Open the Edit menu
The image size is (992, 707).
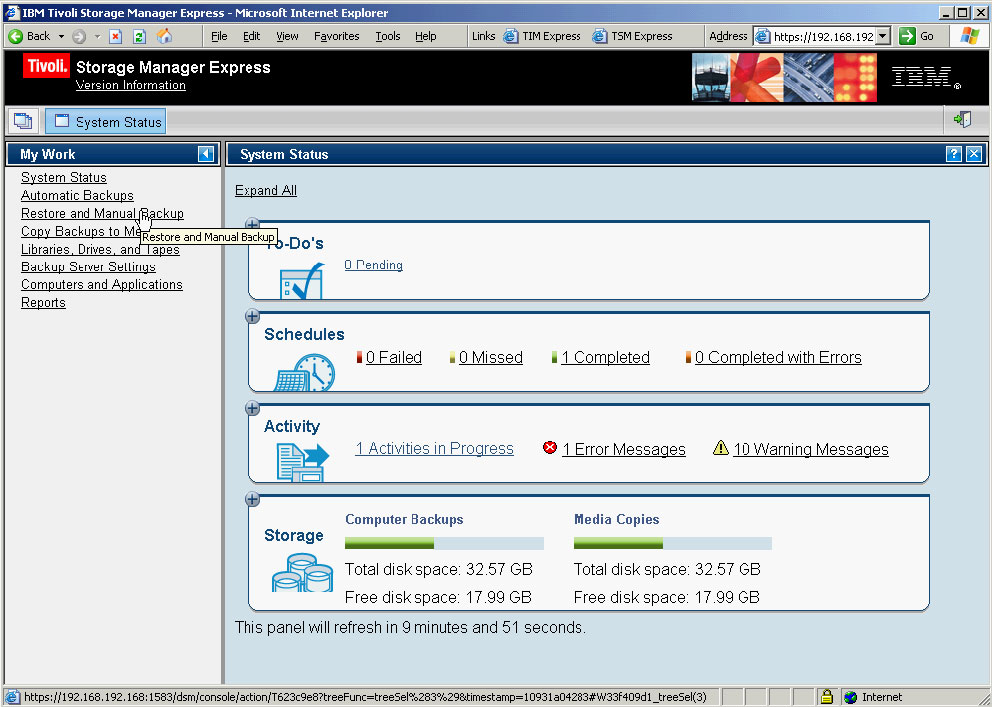point(251,37)
